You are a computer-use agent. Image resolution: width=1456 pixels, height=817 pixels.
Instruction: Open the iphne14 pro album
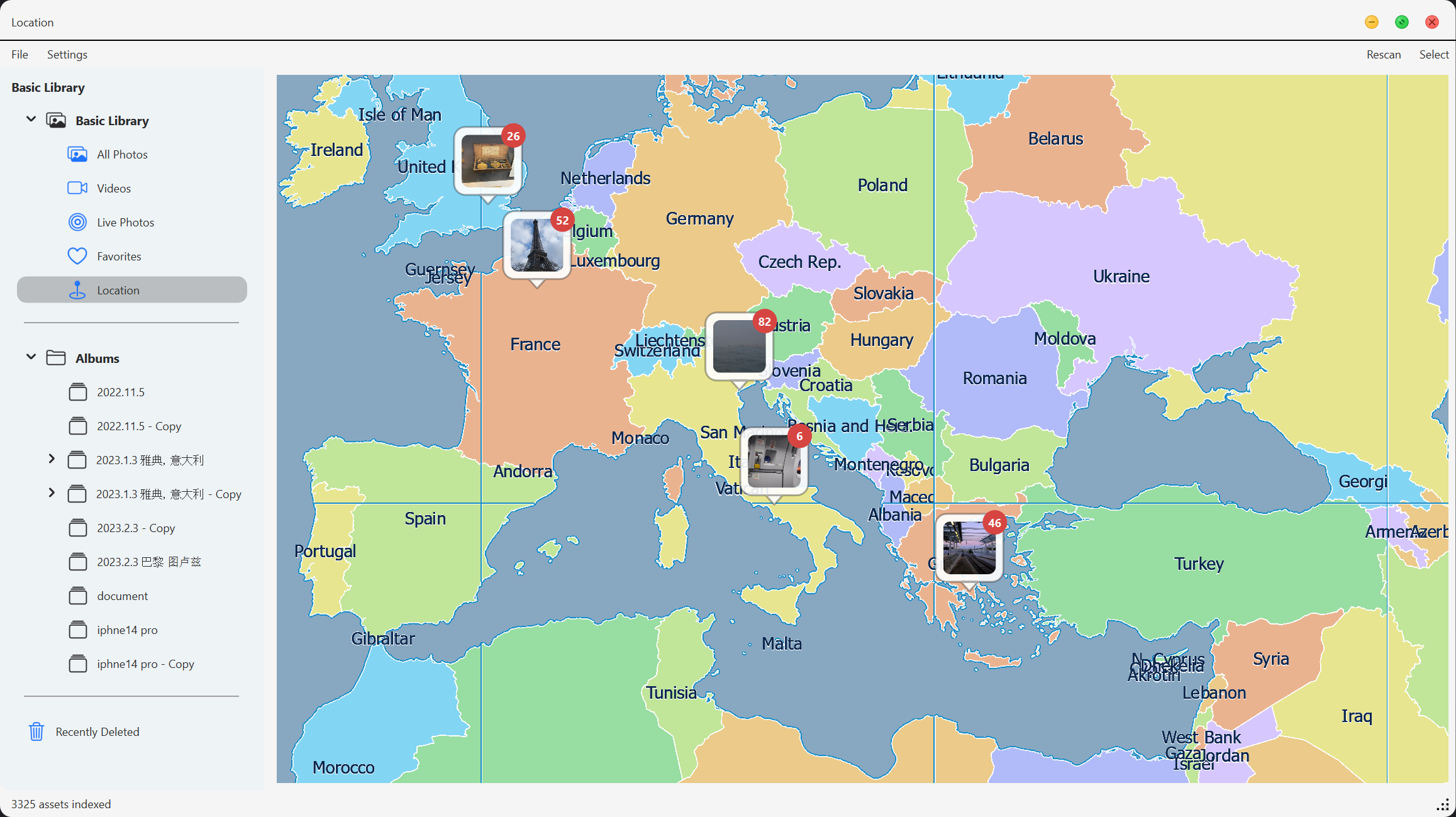coord(127,630)
